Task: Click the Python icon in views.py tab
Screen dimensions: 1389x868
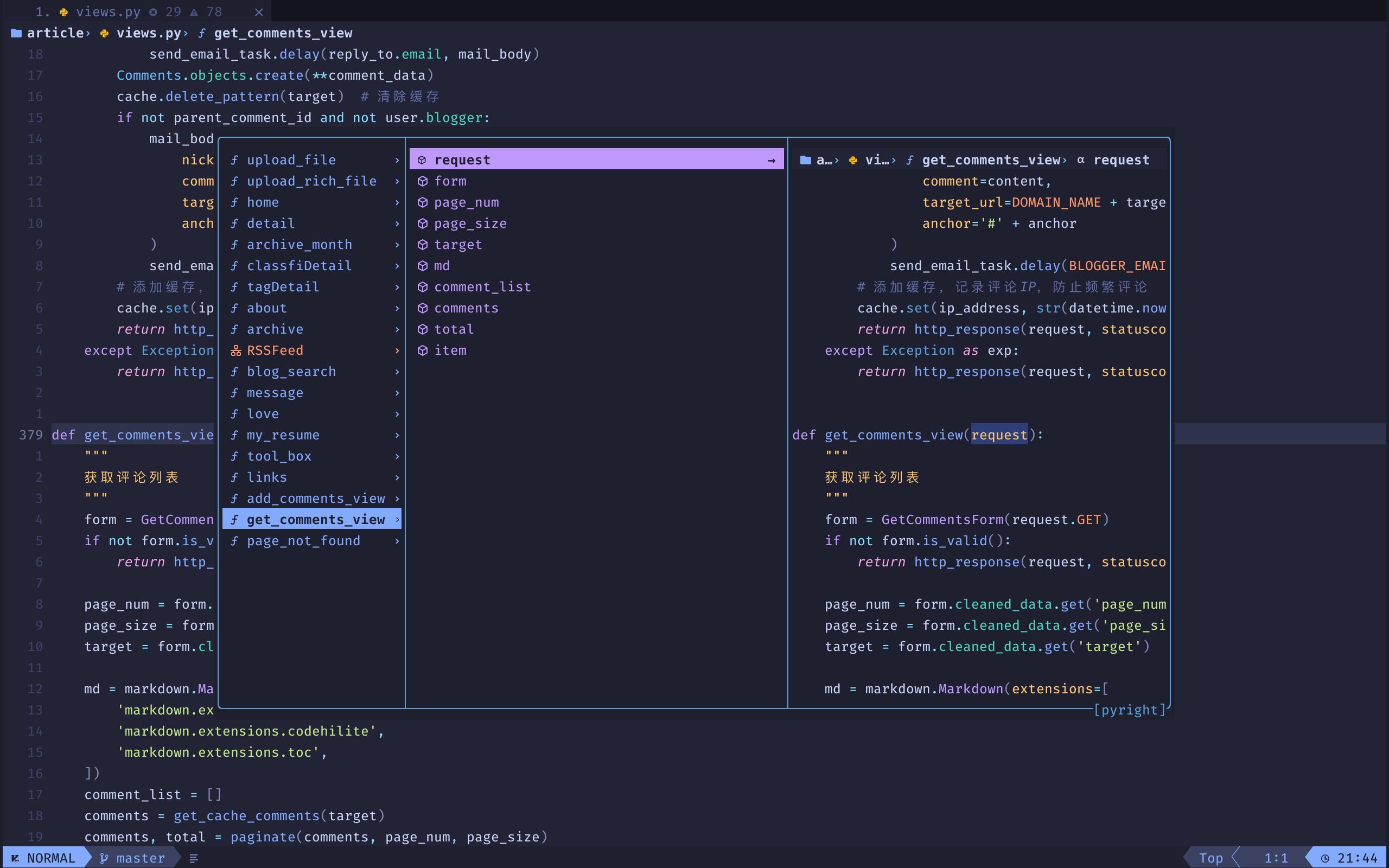Action: tap(63, 12)
